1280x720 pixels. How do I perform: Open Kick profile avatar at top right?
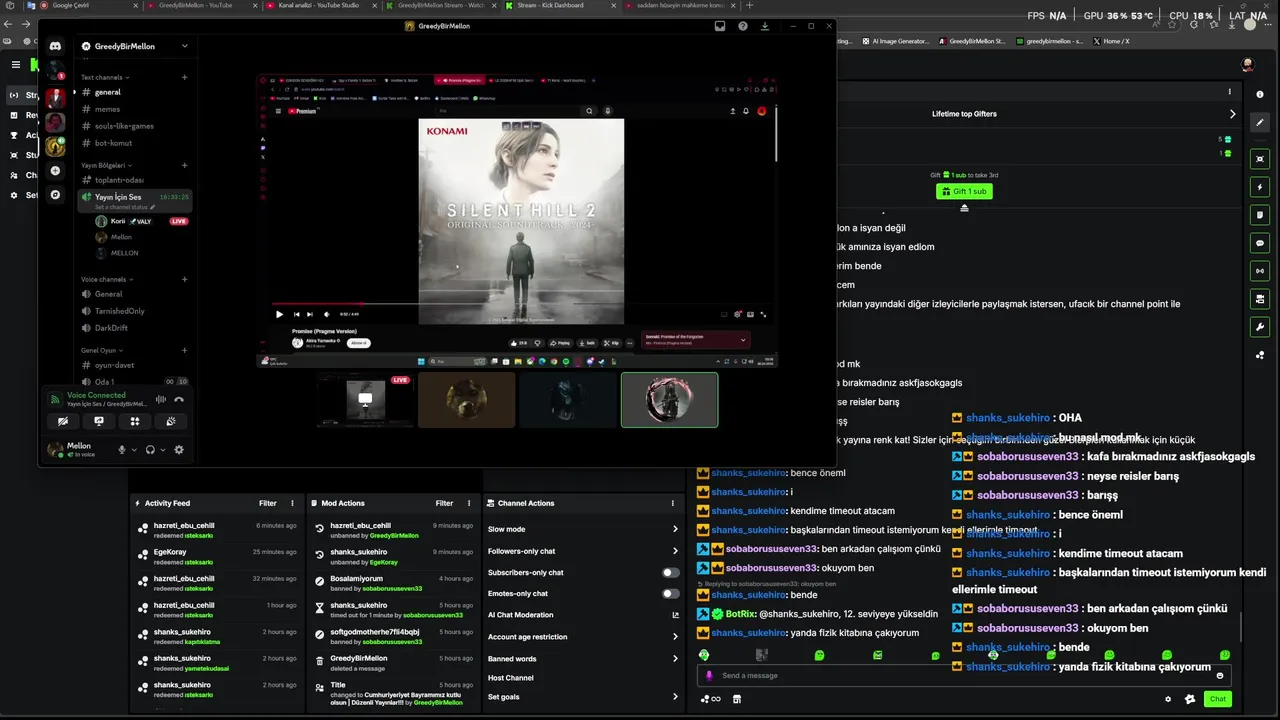[1247, 65]
